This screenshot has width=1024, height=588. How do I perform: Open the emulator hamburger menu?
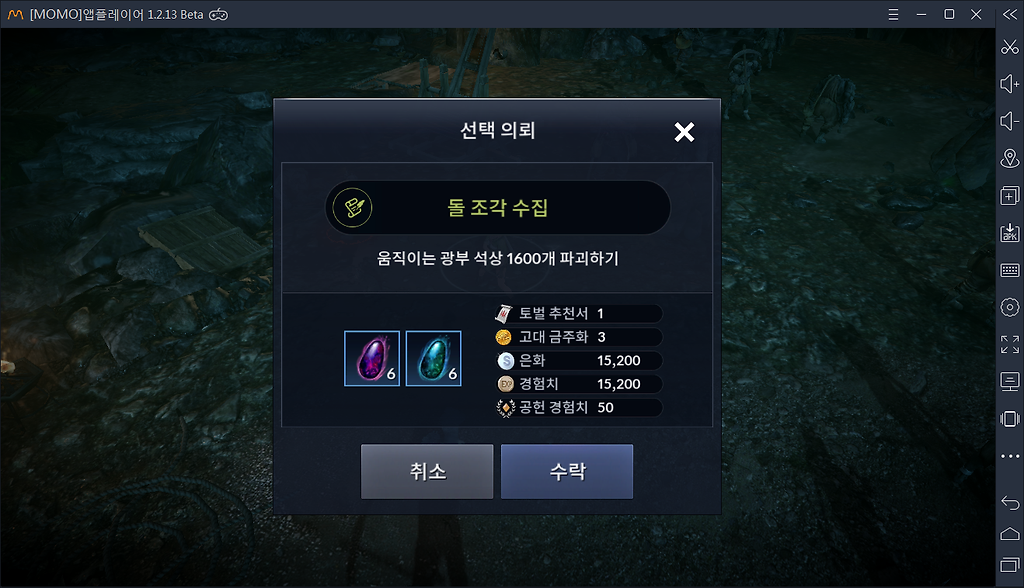click(x=893, y=14)
